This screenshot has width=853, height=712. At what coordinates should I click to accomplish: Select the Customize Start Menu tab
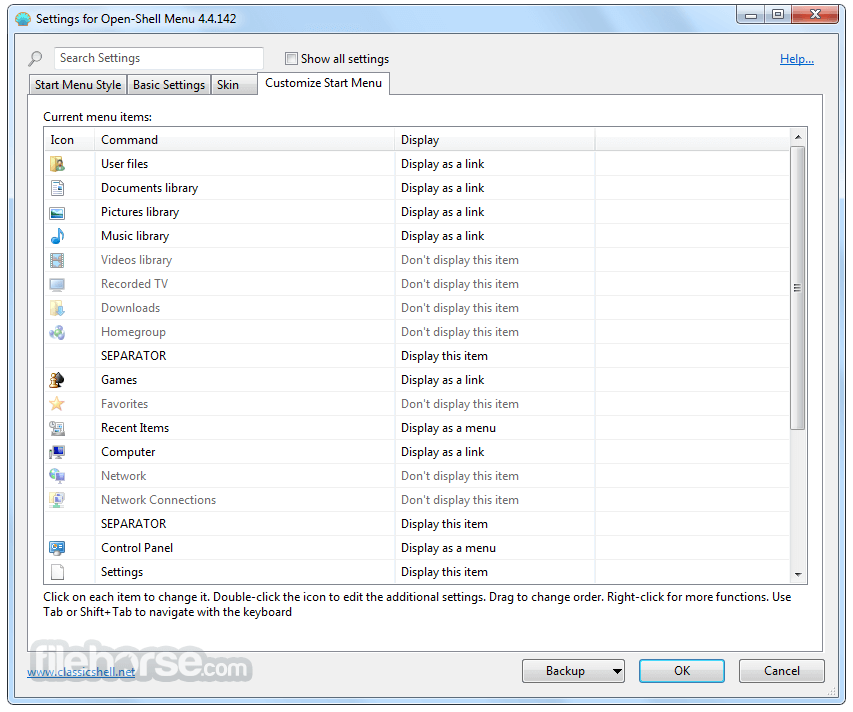point(324,83)
